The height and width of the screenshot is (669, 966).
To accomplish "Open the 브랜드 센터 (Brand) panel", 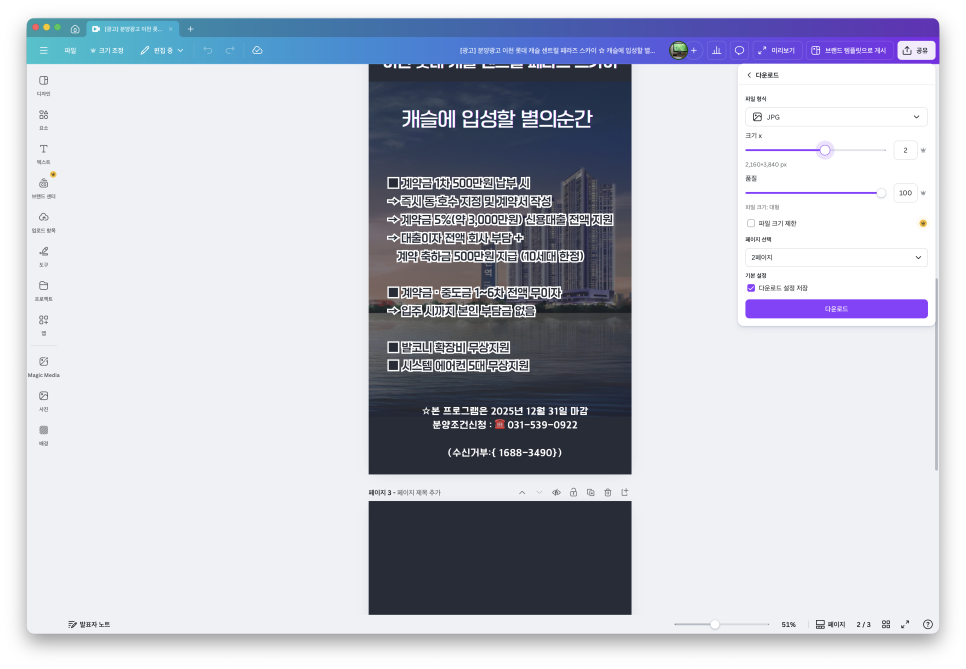I will (43, 188).
